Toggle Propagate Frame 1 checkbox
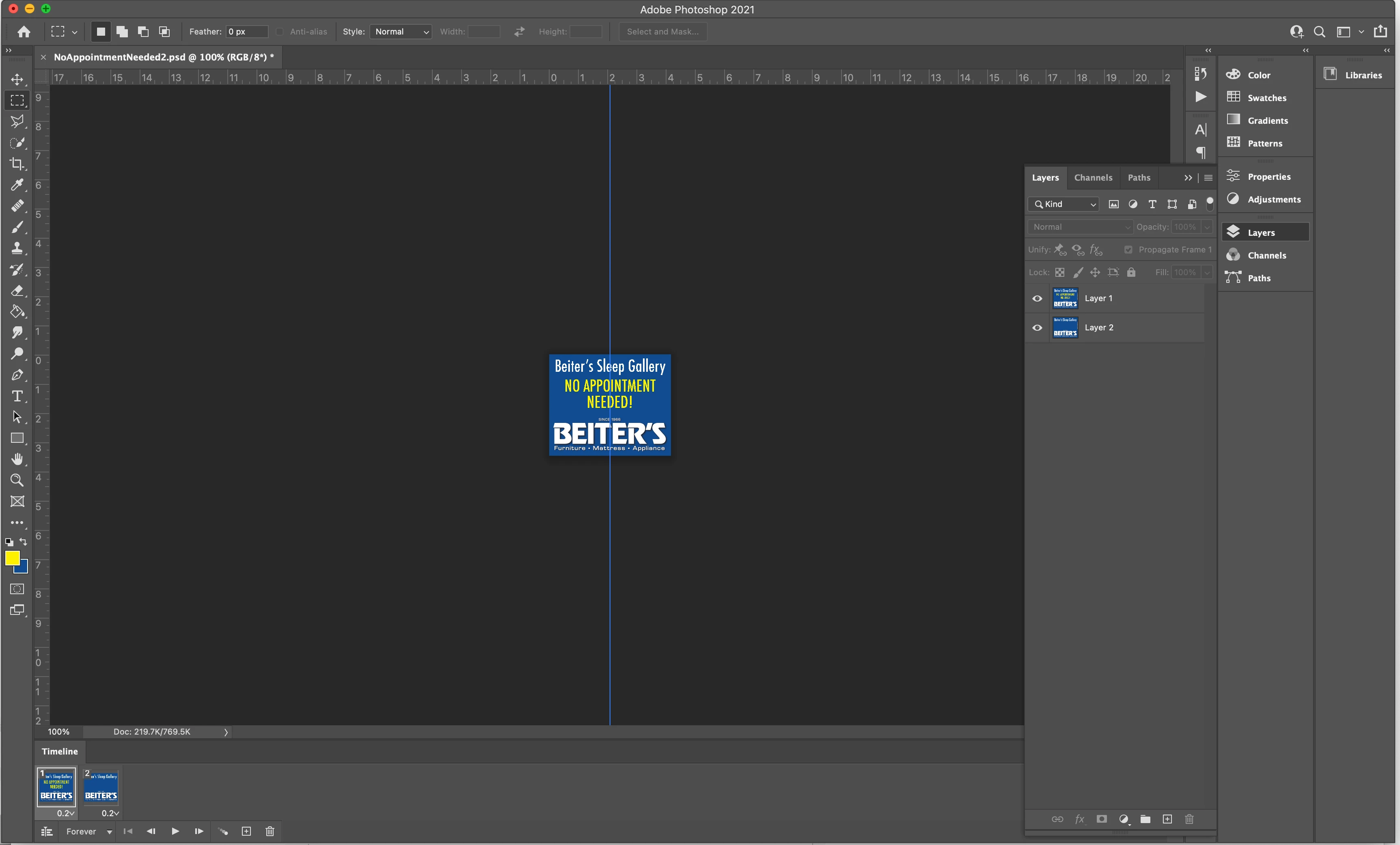Screen dimensions: 1400x845 coord(1128,250)
